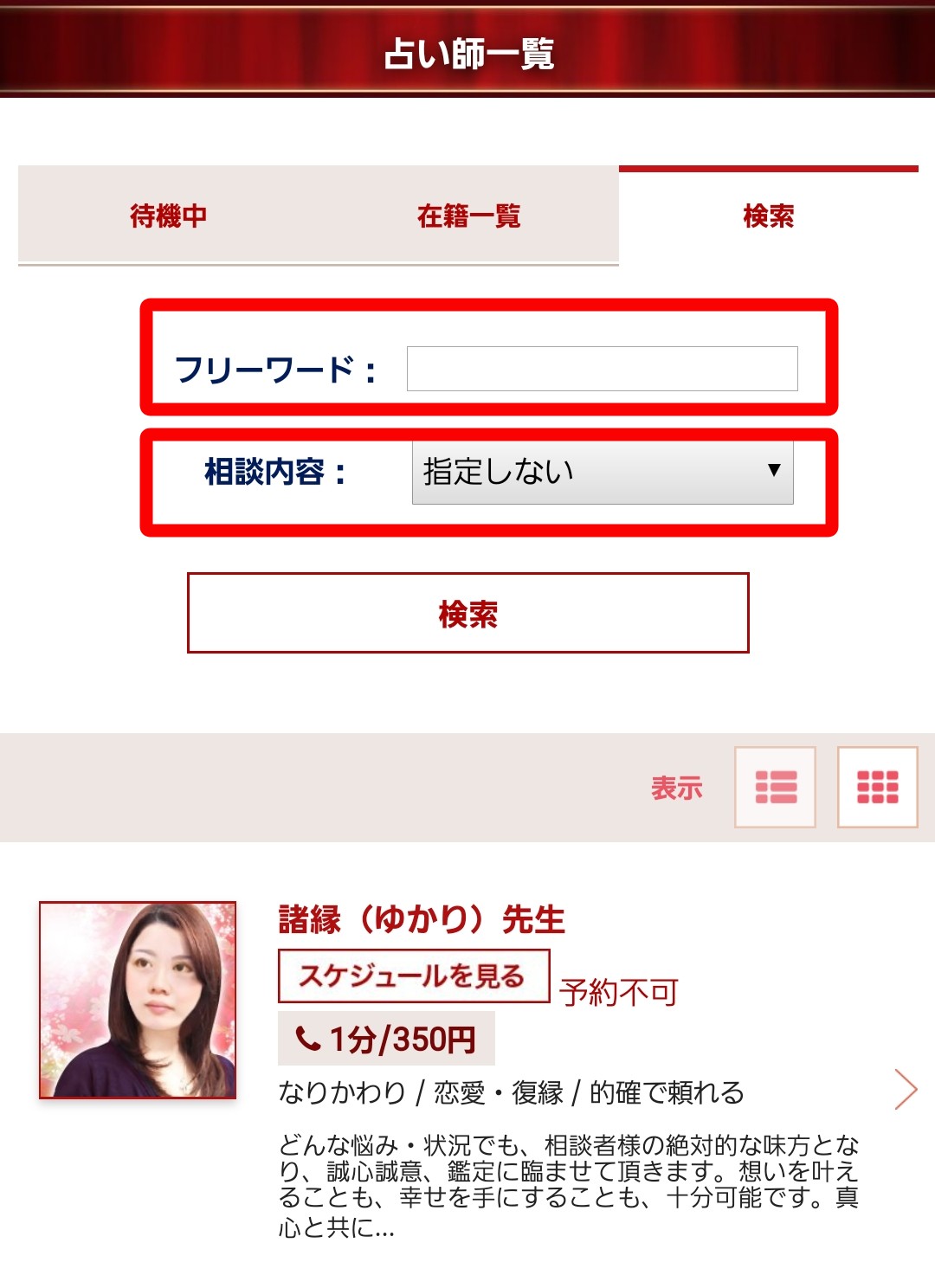Tap the phone icon beside 1分/350円
Screen dimensions: 935x1288
(307, 1038)
